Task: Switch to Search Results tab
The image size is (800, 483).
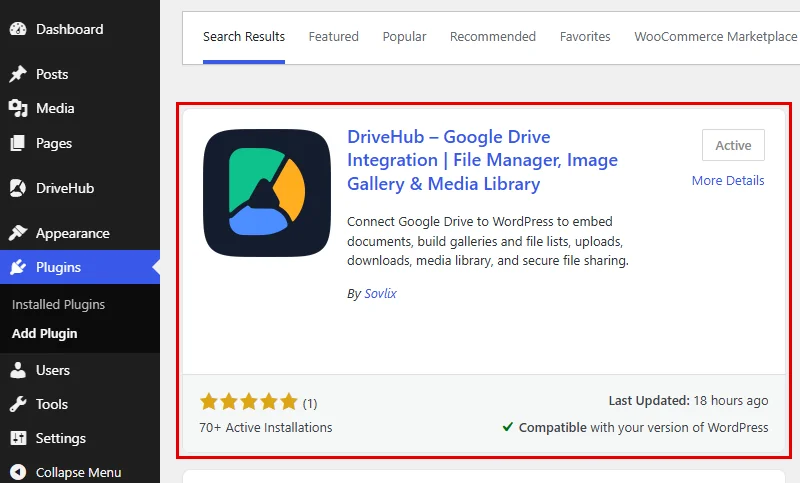Action: pyautogui.click(x=244, y=37)
